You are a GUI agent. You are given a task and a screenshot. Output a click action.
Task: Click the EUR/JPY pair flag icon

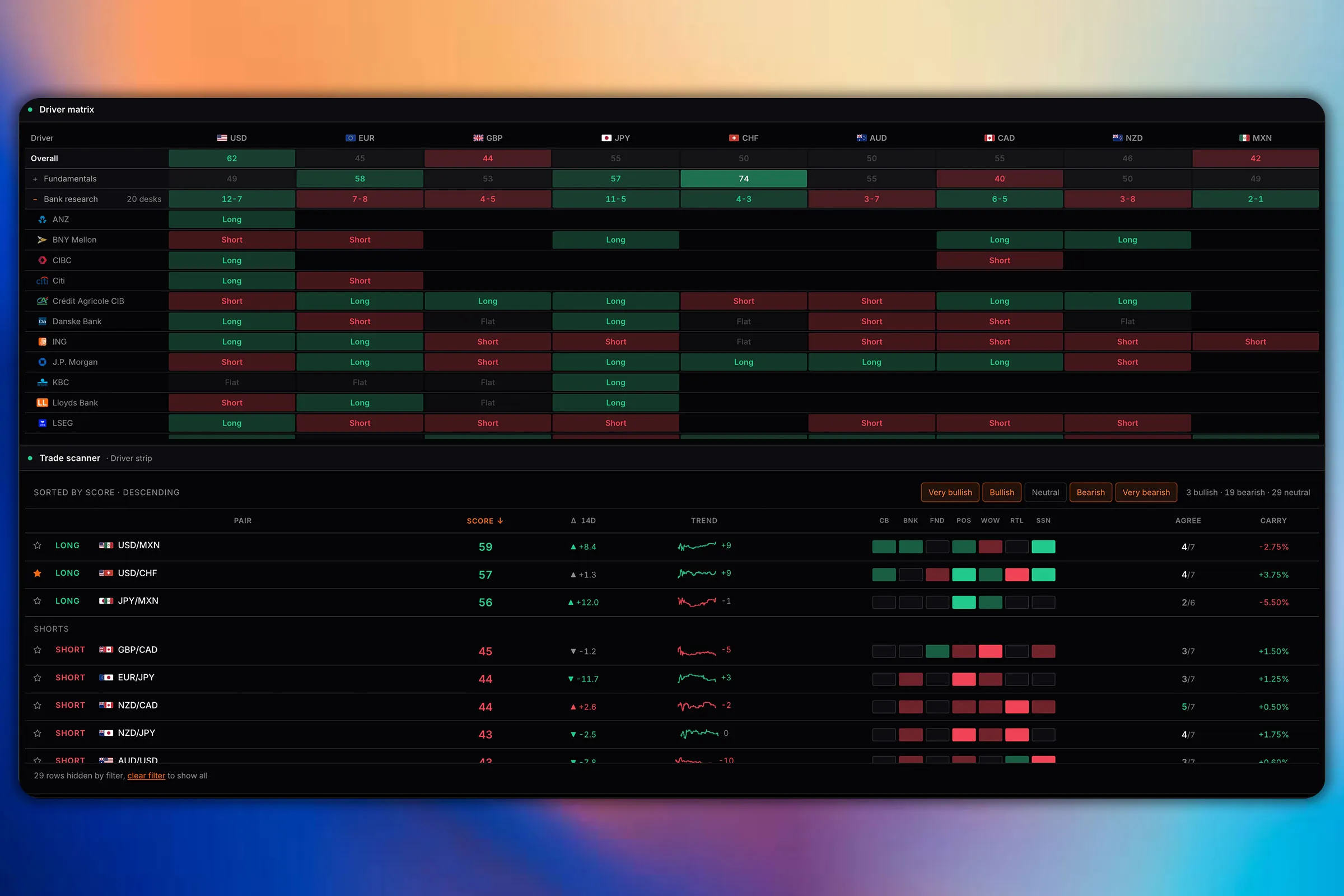pos(106,678)
